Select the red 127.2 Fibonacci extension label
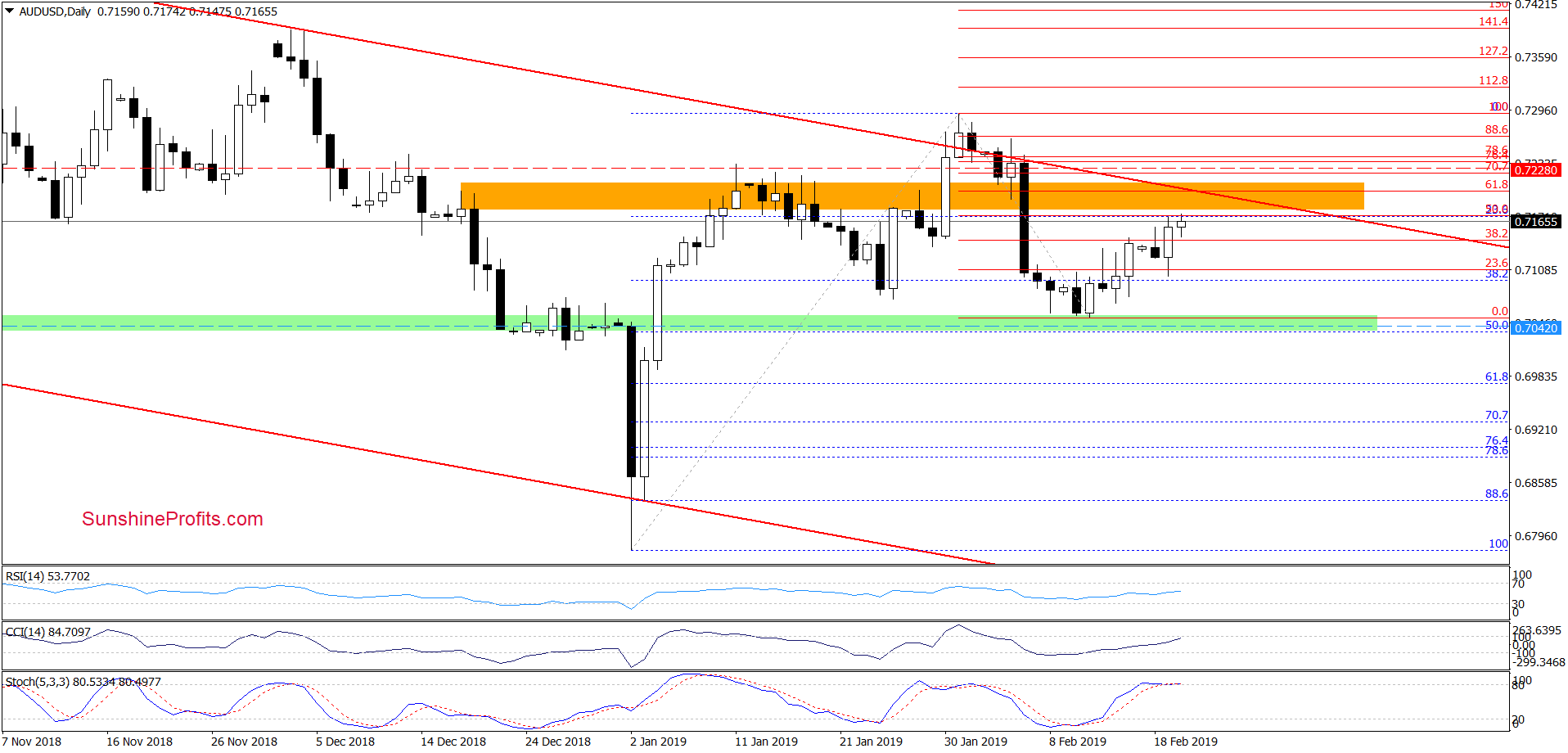The height and width of the screenshot is (753, 1568). [1493, 51]
